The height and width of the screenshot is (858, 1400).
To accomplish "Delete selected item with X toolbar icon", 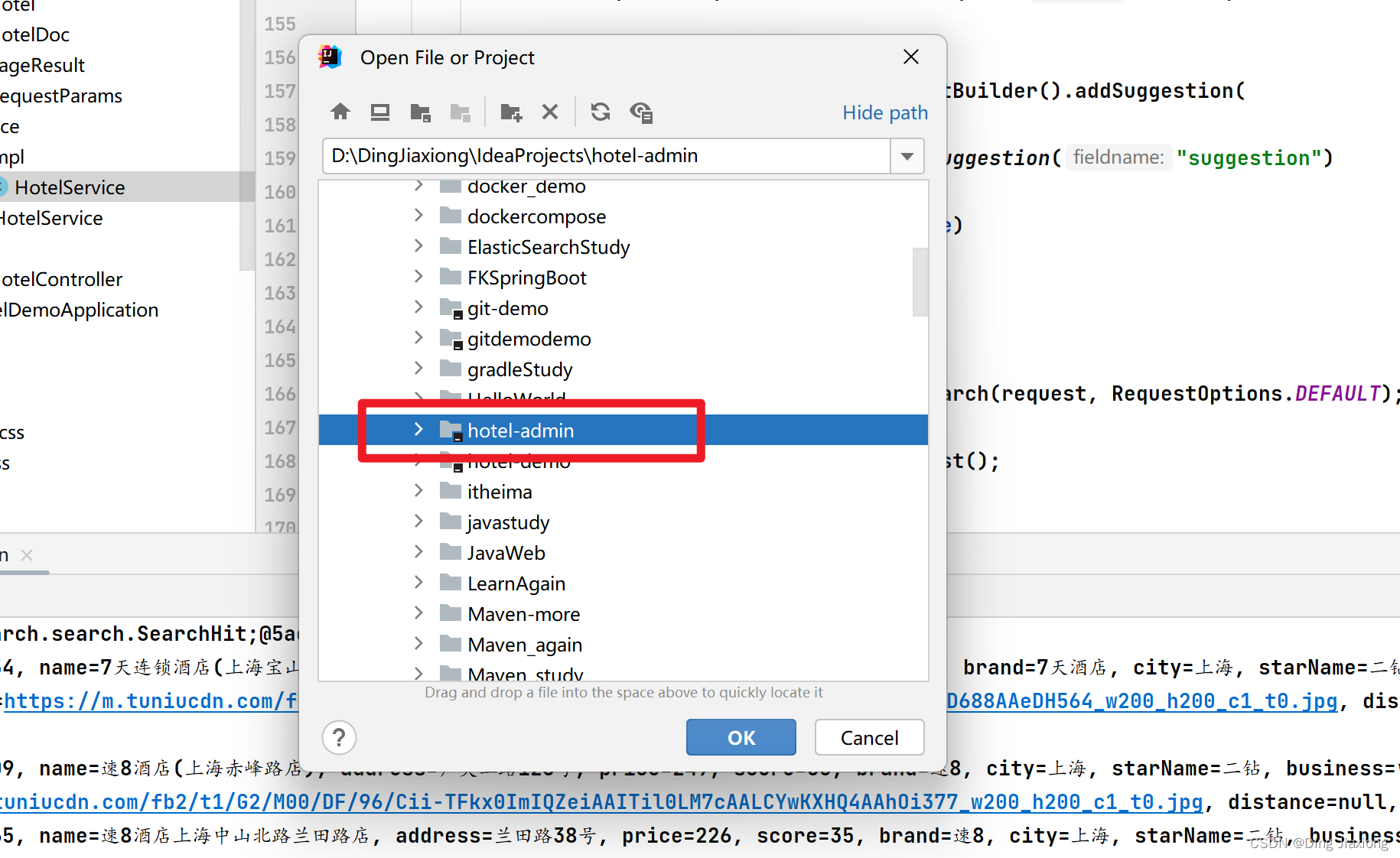I will pyautogui.click(x=550, y=112).
